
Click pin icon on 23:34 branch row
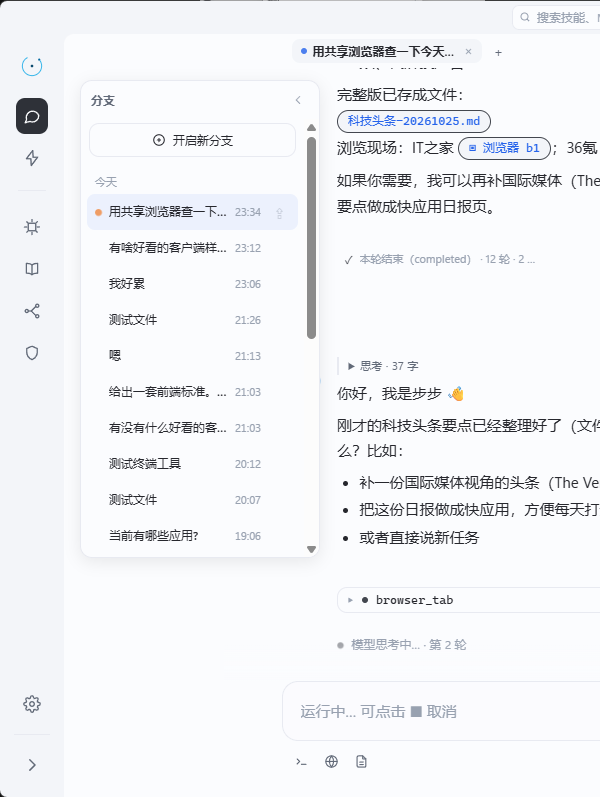(x=279, y=213)
